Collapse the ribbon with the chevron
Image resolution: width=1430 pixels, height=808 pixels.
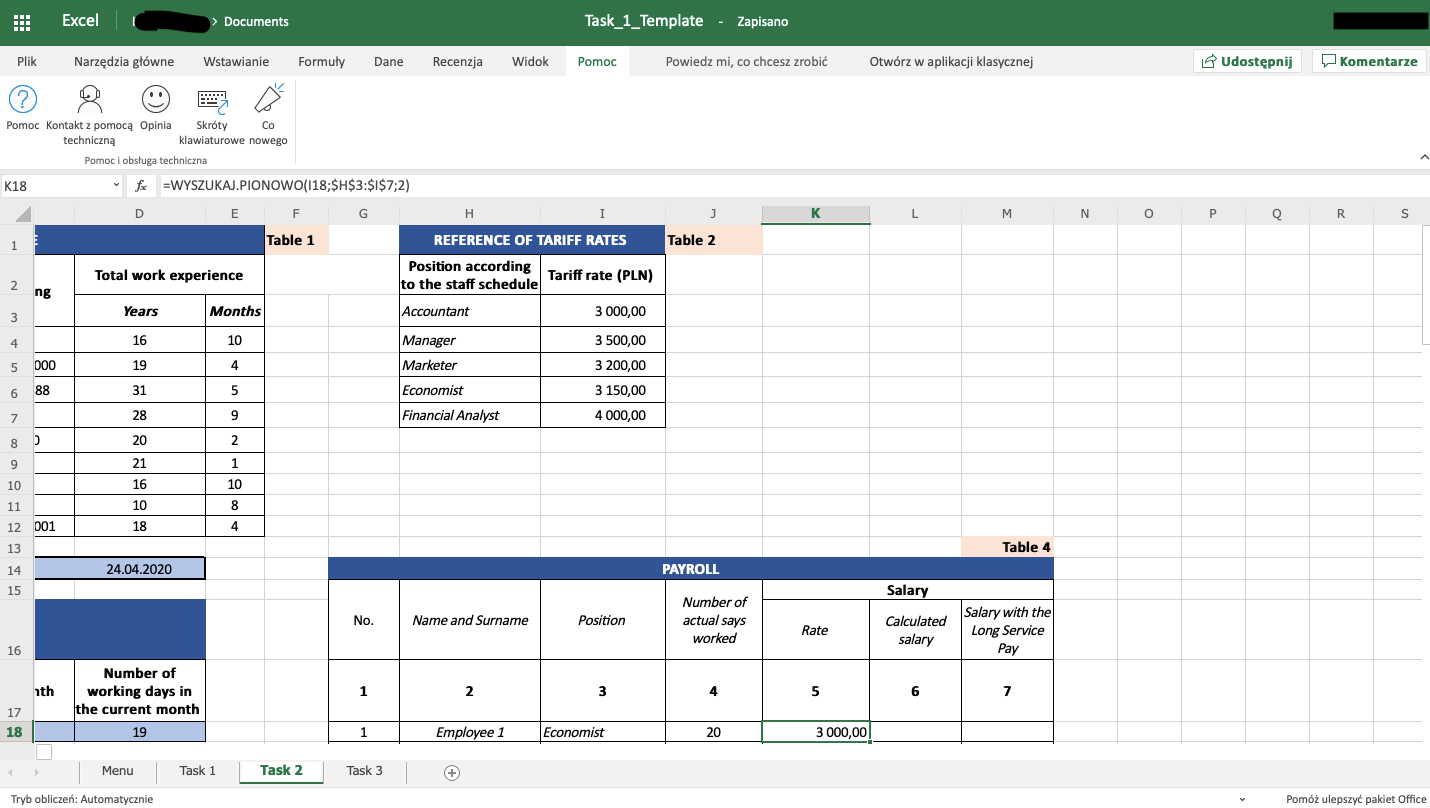coord(1424,156)
